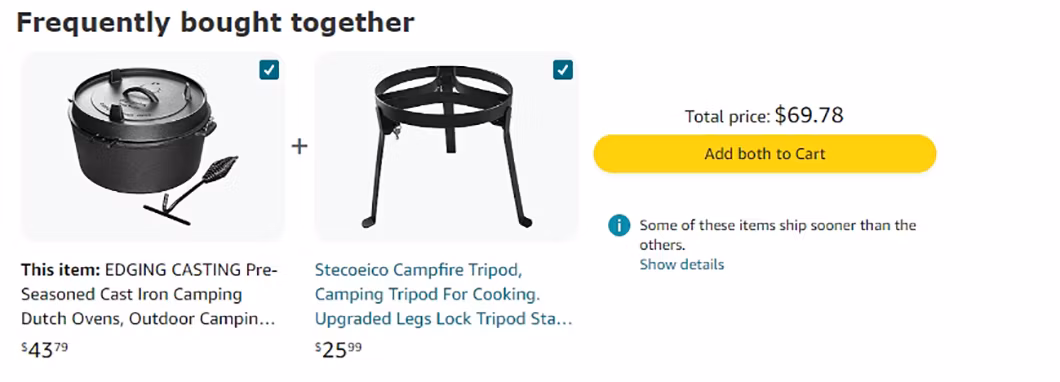The height and width of the screenshot is (382, 1060).
Task: Click the lid lifter tool in photo
Action: pos(193,191)
